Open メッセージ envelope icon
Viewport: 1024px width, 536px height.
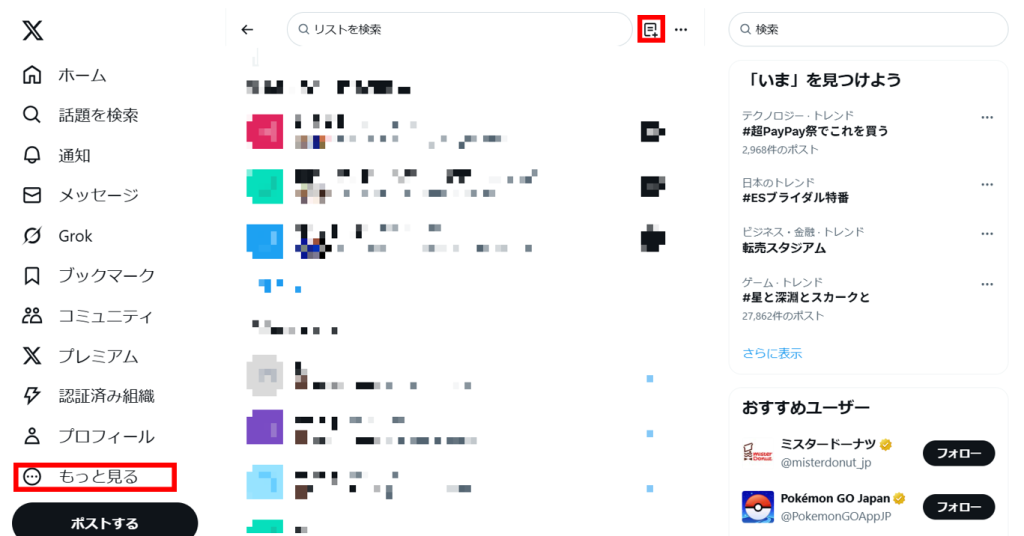[32, 195]
